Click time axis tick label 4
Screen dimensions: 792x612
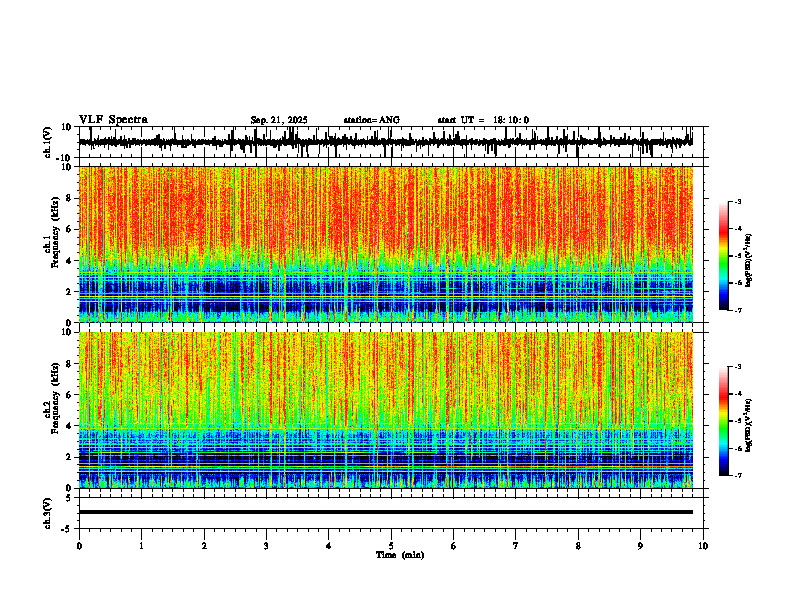click(x=328, y=546)
